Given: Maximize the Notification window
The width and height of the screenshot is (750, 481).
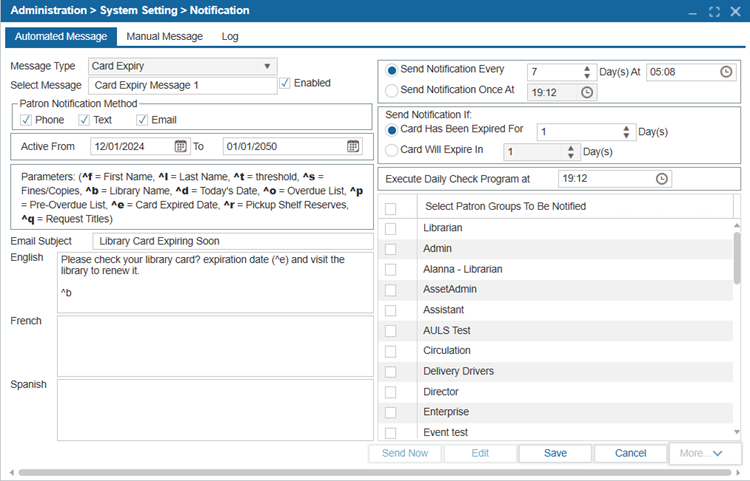Looking at the screenshot, I should tap(714, 11).
